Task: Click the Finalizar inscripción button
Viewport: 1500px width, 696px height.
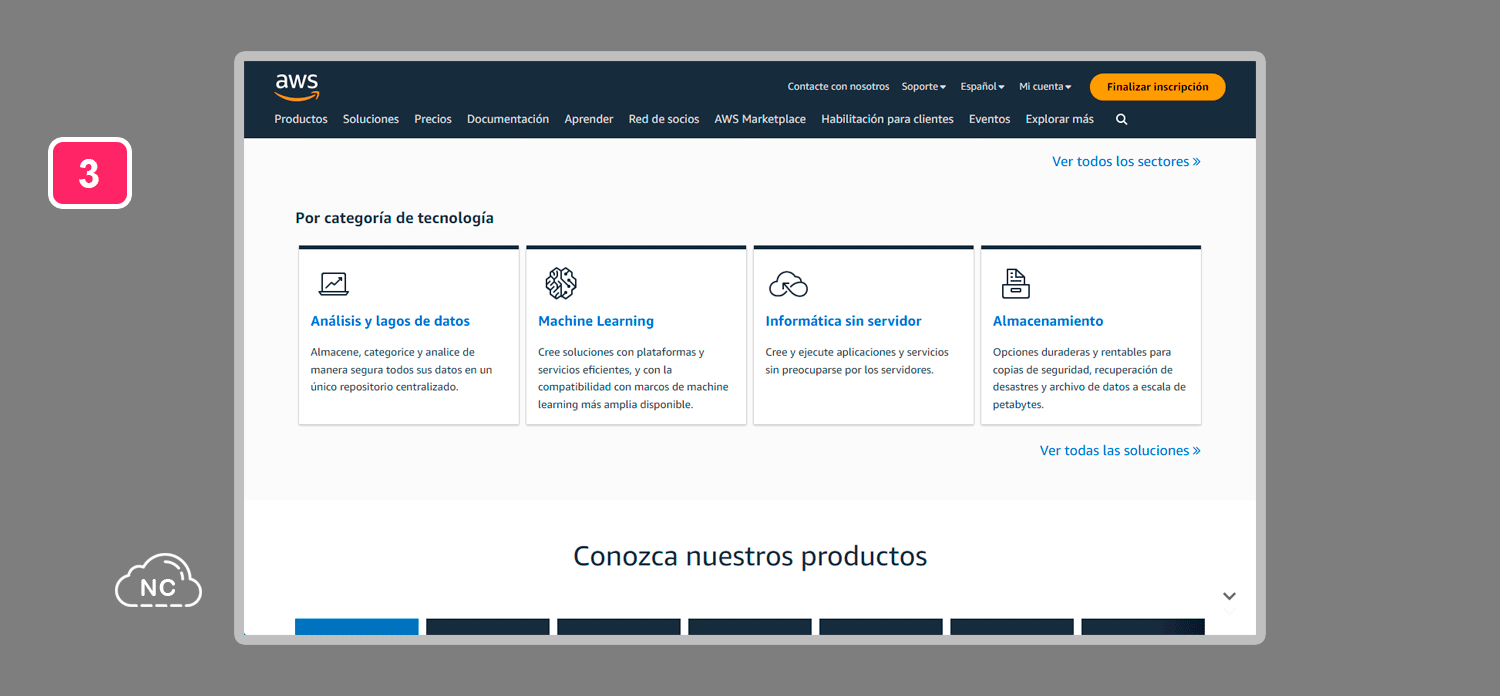Action: coord(1157,87)
